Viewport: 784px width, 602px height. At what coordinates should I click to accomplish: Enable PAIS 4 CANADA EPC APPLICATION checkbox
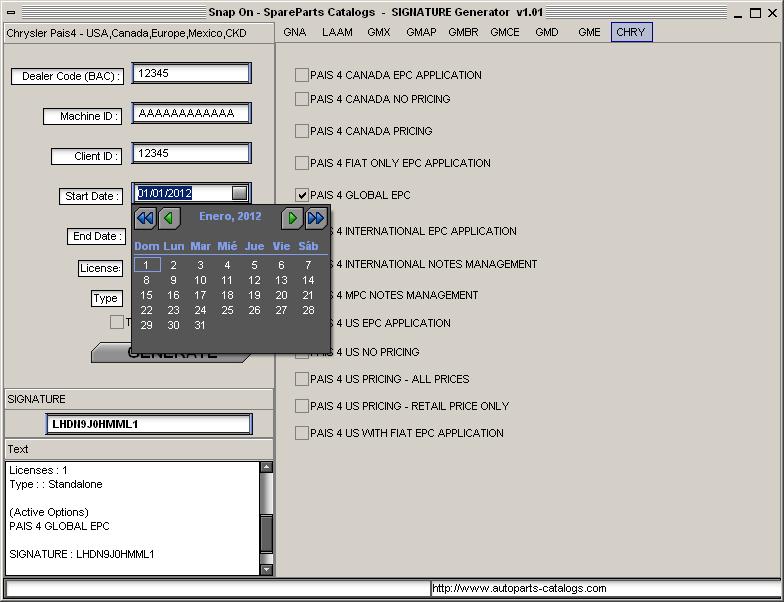[302, 75]
